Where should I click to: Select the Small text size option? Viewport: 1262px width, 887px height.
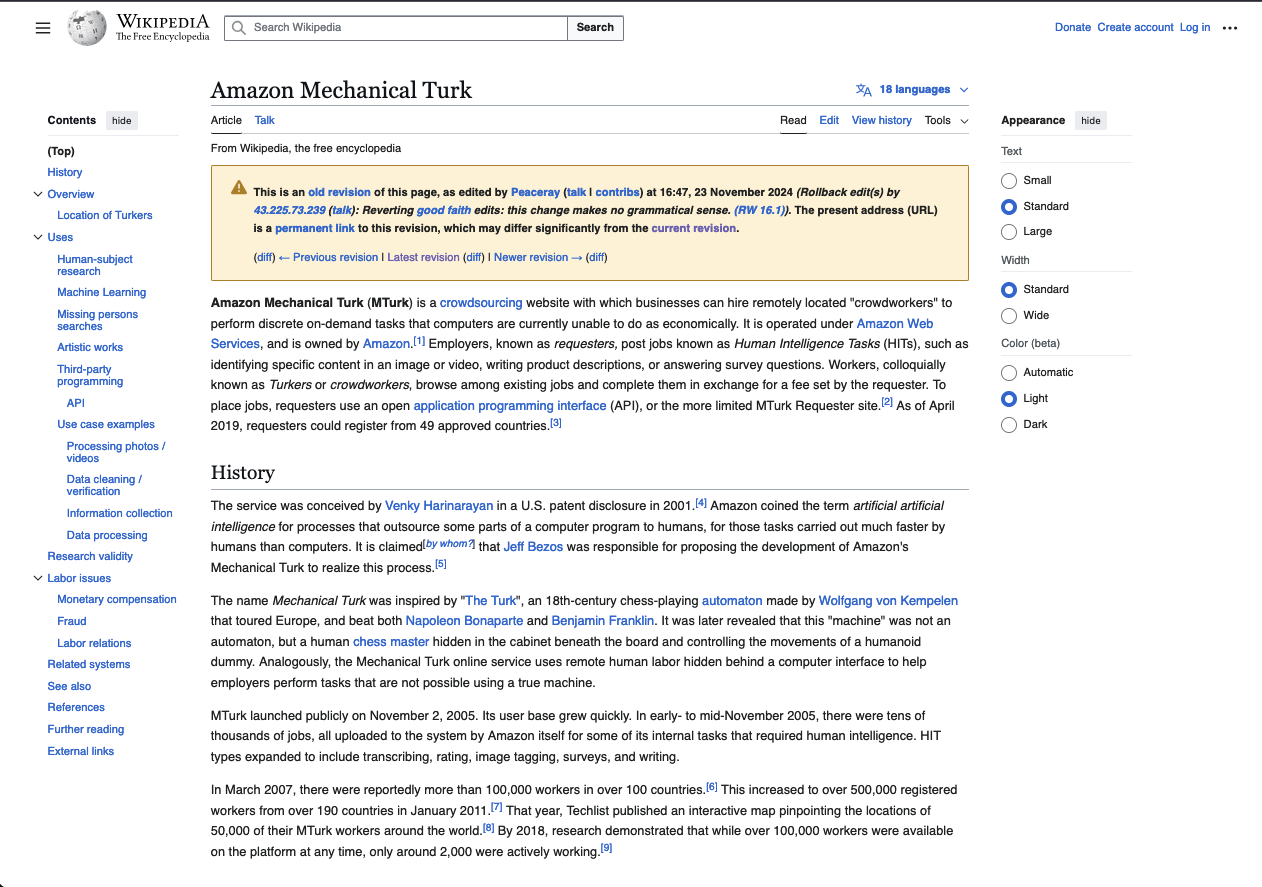click(1009, 180)
